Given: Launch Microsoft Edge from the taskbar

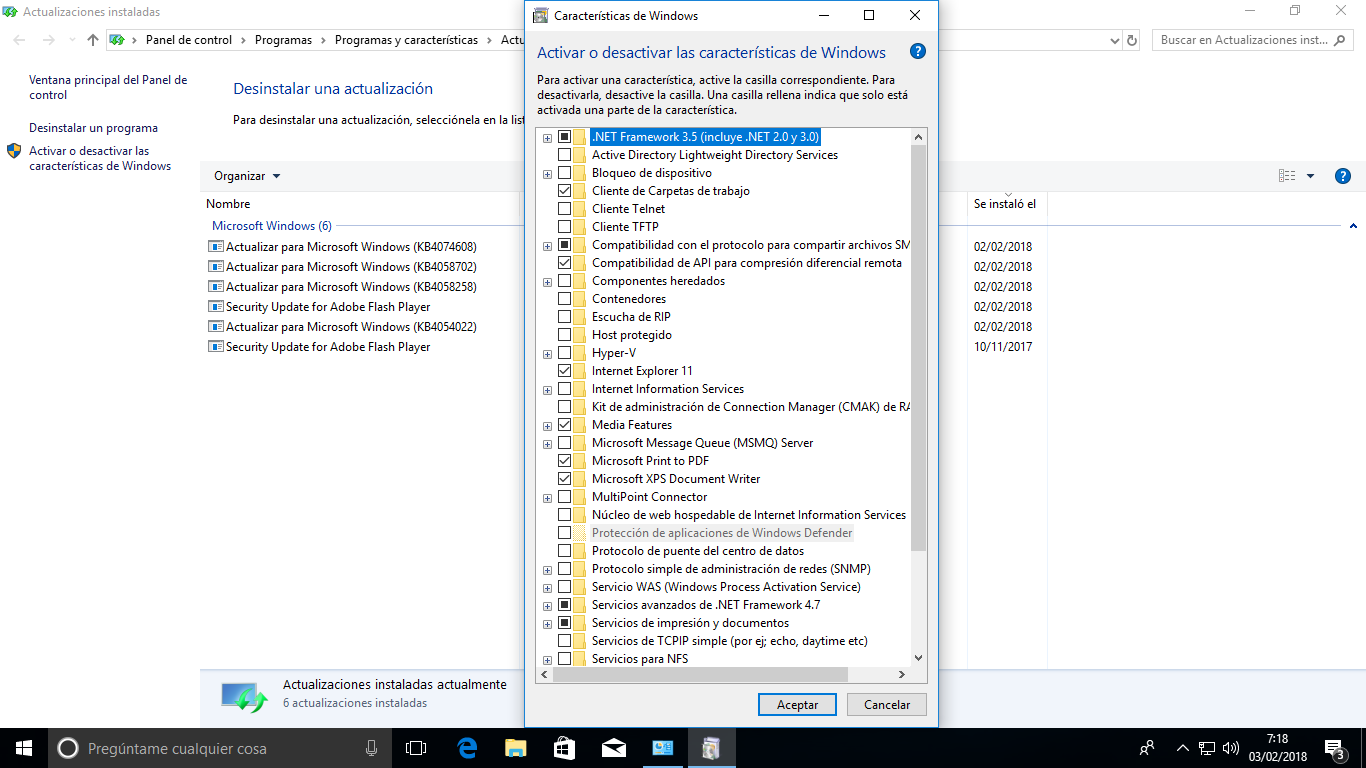Looking at the screenshot, I should (467, 748).
